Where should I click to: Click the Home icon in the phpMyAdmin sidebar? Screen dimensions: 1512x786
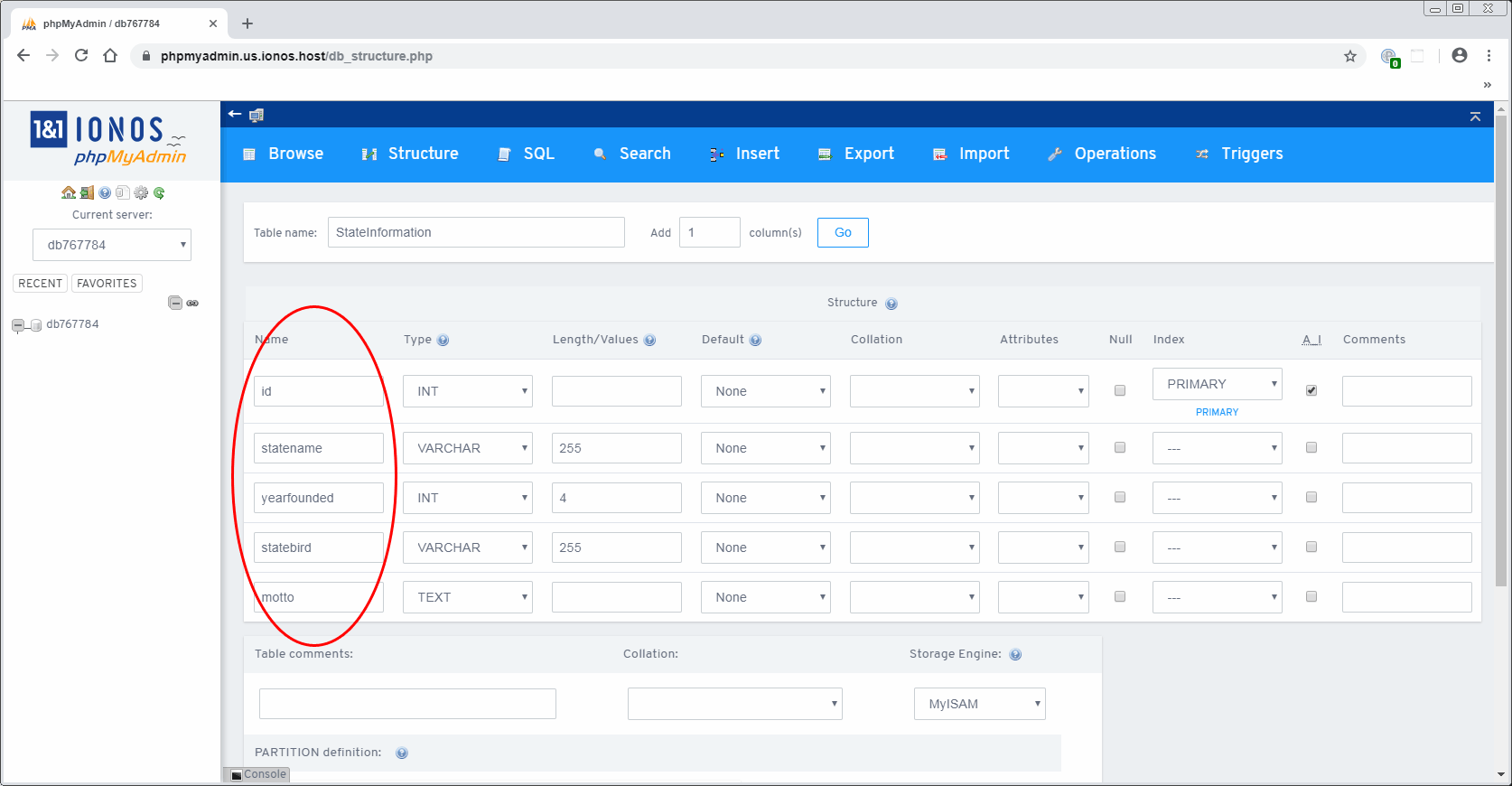(69, 192)
